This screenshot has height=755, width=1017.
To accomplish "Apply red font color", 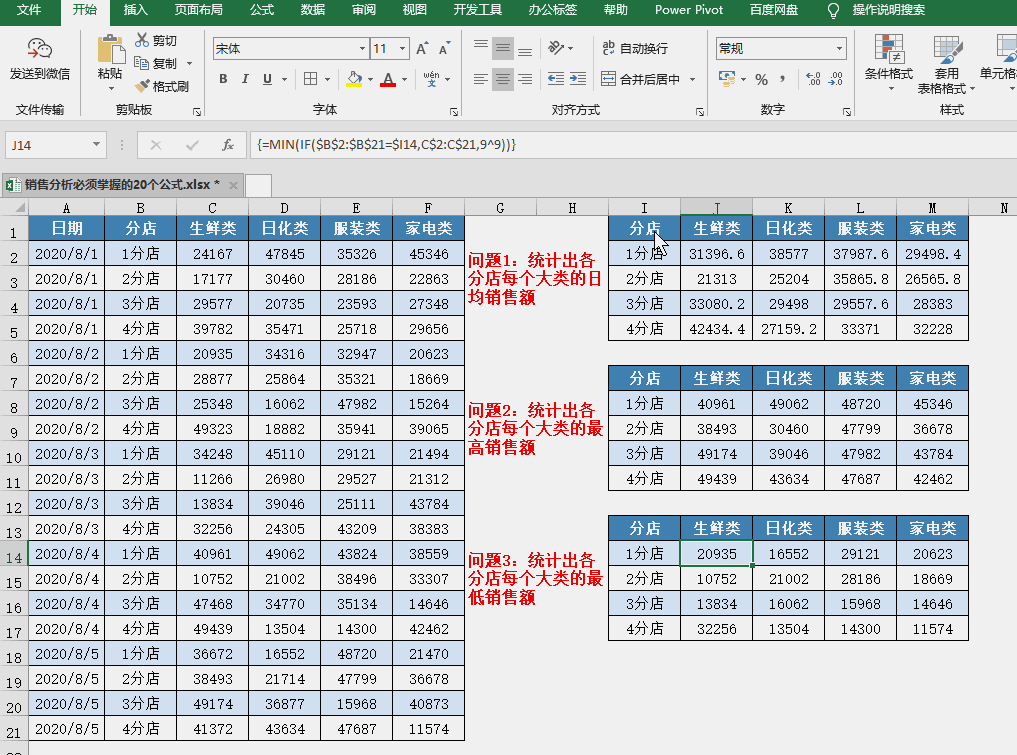I will click(x=388, y=79).
